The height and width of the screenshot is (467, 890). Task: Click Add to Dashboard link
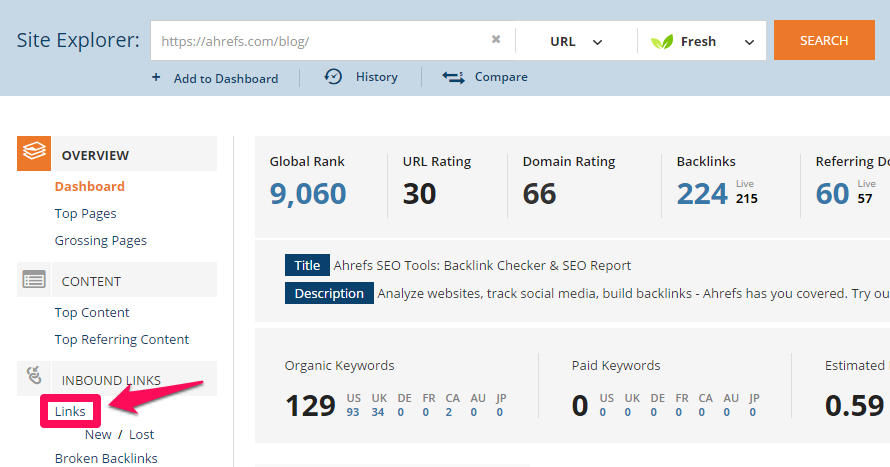226,78
